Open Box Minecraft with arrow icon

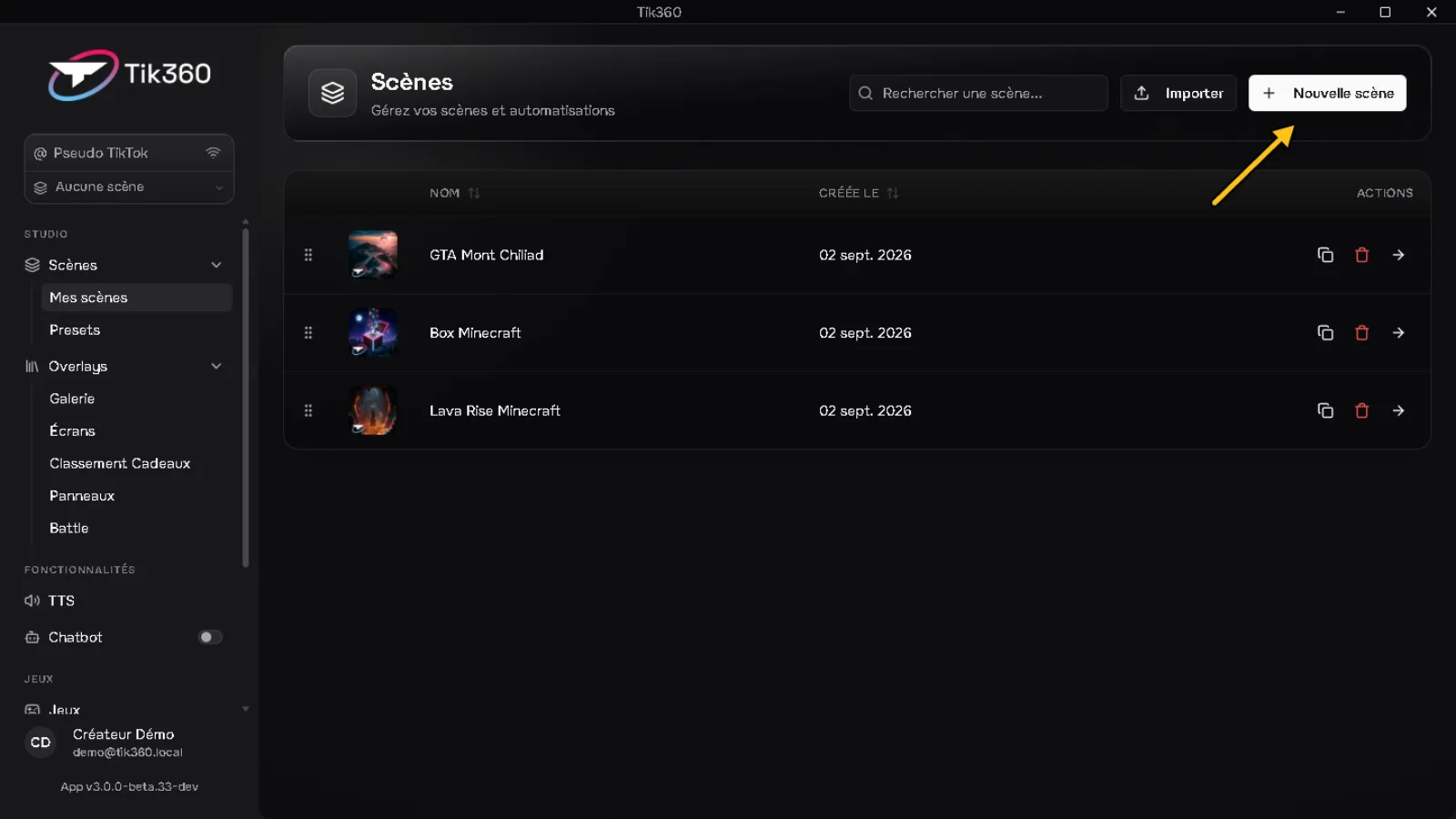click(1398, 333)
